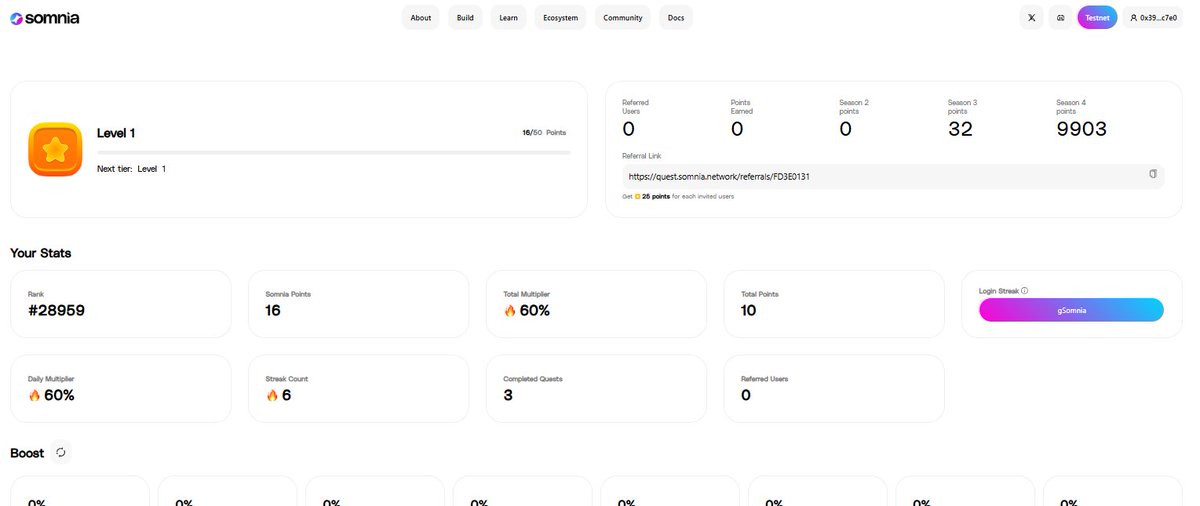Click the Rank #28959 value
1200x506 pixels.
click(56, 311)
